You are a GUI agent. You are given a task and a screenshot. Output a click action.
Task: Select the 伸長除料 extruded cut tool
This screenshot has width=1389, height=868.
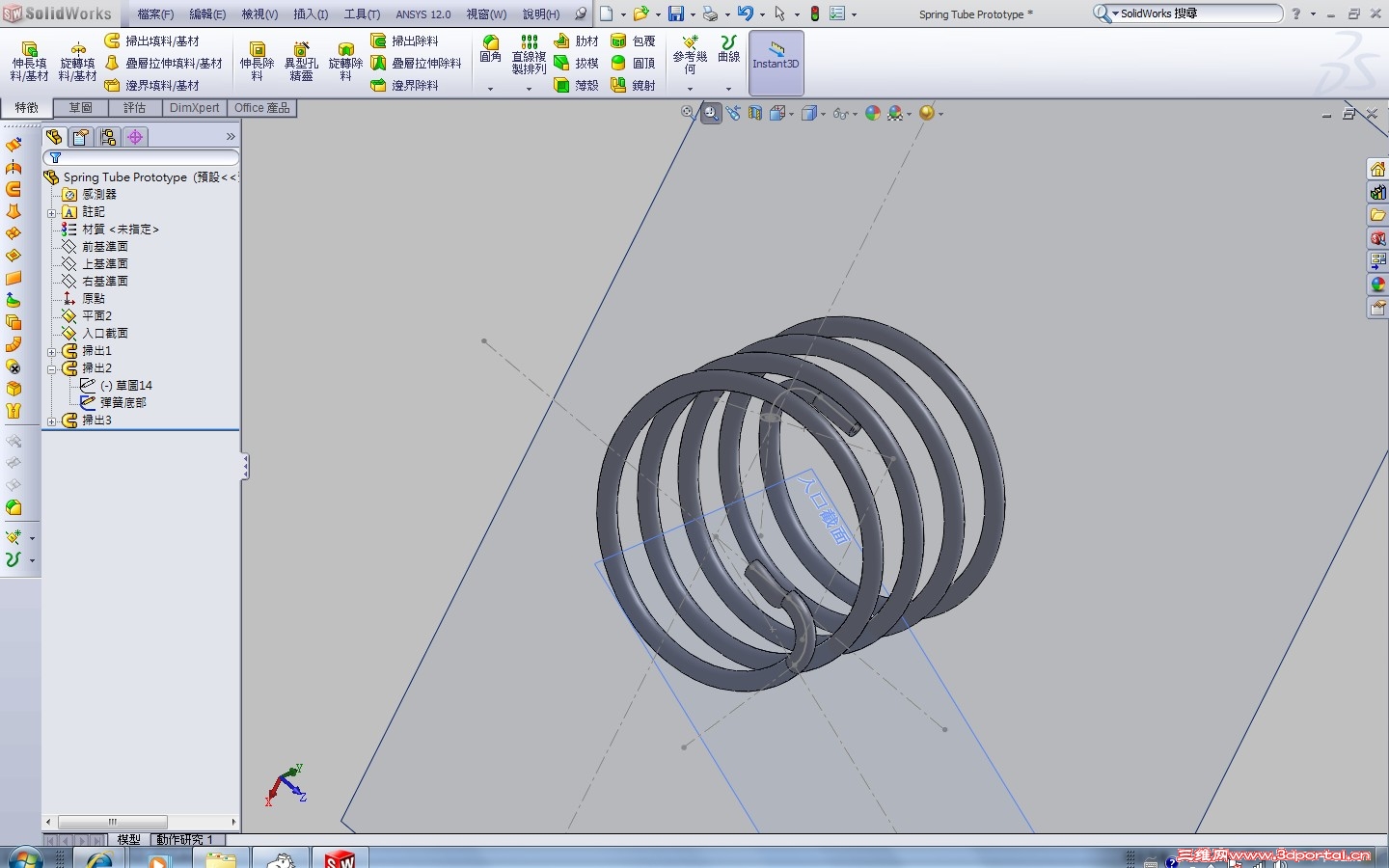(257, 62)
